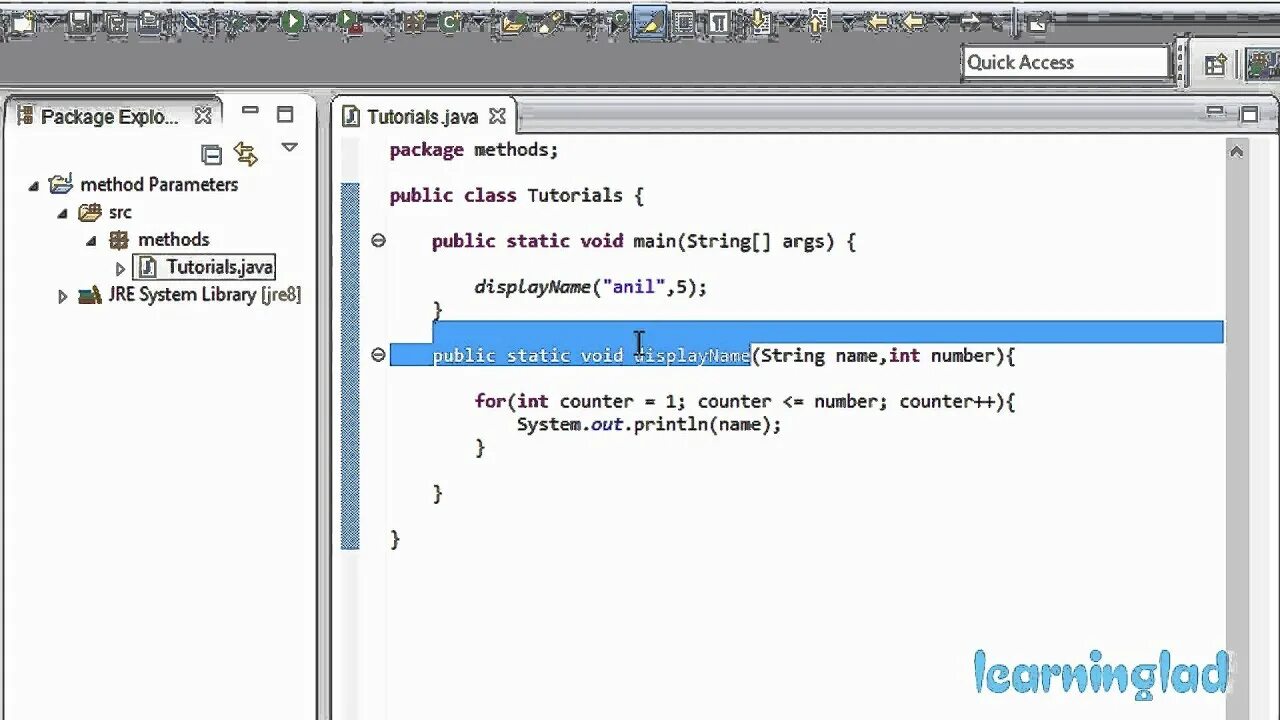Minimize the editor area

pos(1215,112)
